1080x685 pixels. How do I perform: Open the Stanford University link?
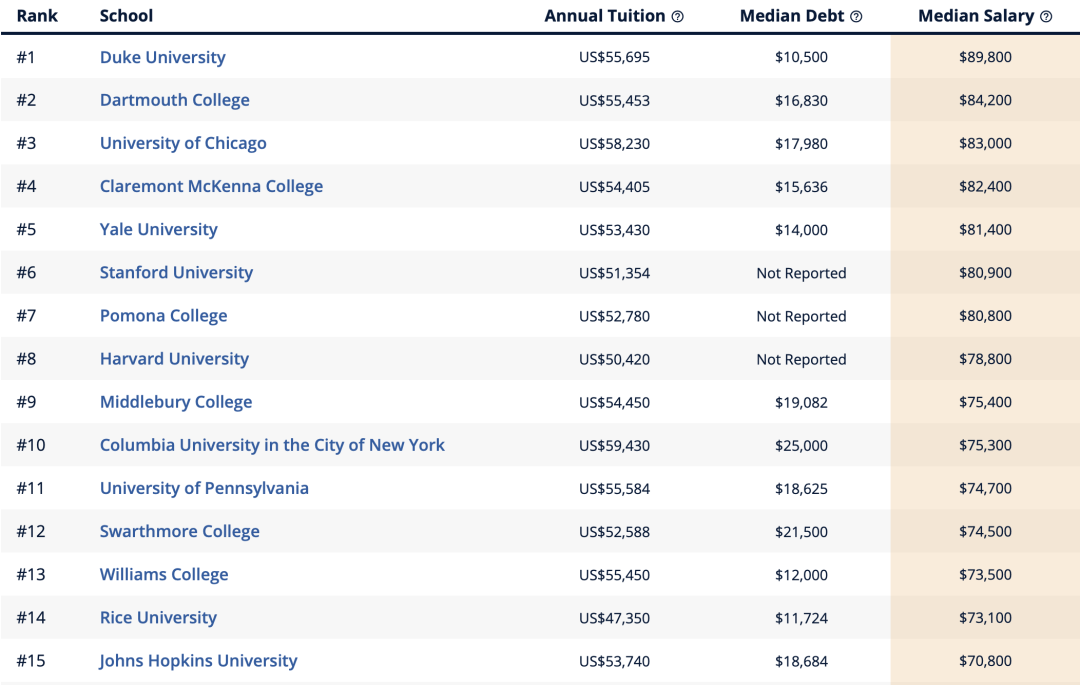point(176,273)
